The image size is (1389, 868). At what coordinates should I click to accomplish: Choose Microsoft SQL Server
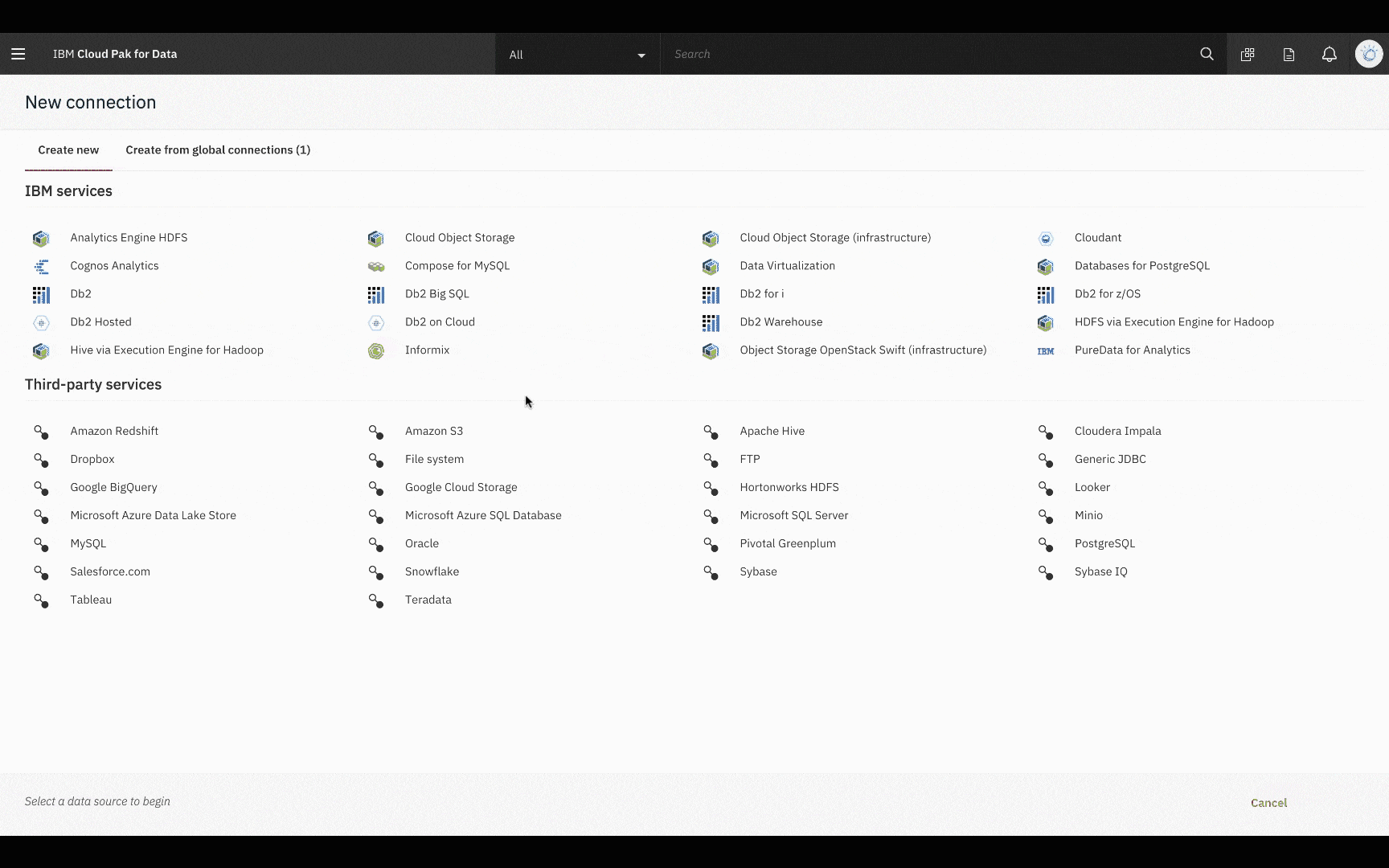(x=793, y=515)
